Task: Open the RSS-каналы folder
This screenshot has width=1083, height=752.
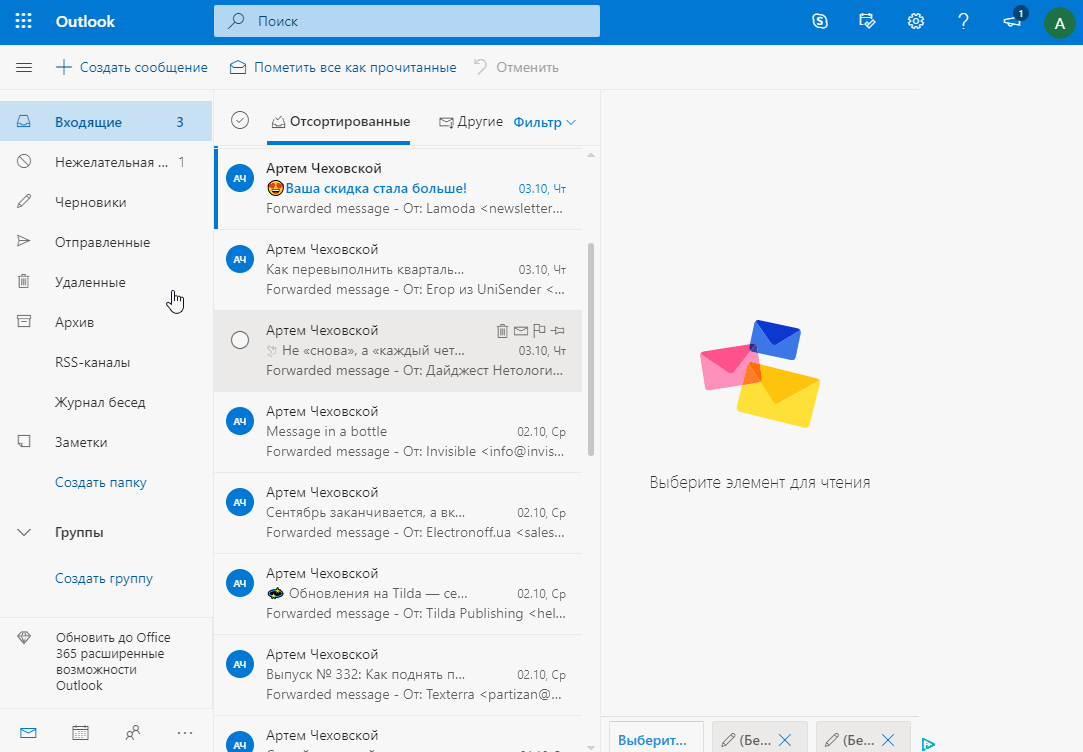Action: (x=106, y=363)
